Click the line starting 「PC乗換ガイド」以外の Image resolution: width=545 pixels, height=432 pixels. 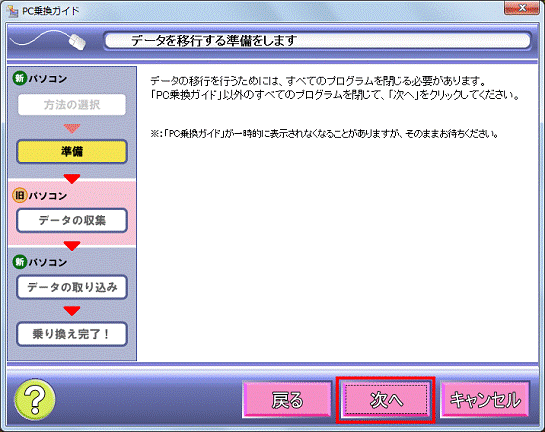click(334, 95)
